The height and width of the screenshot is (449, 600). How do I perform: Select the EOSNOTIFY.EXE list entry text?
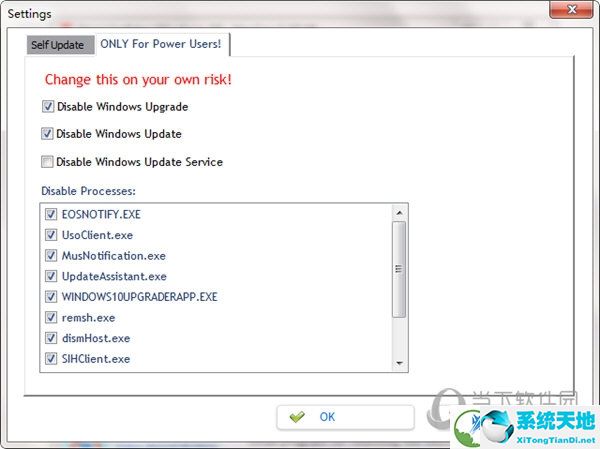coord(101,214)
